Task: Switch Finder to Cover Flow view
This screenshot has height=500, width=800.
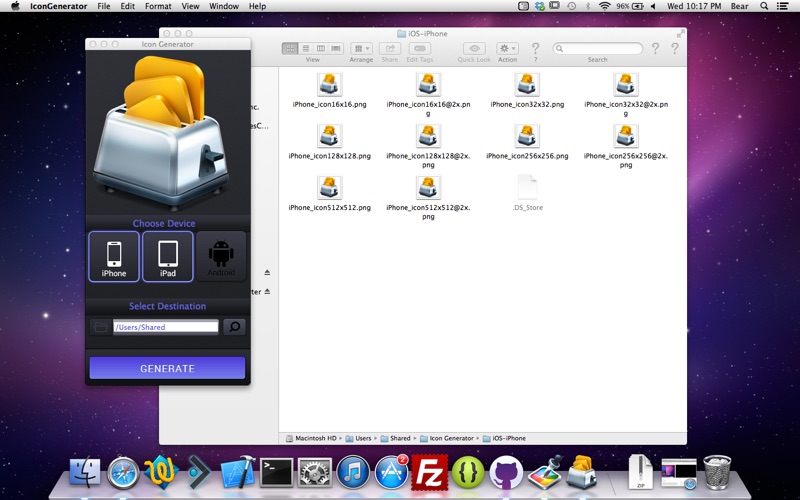Action: 336,48
